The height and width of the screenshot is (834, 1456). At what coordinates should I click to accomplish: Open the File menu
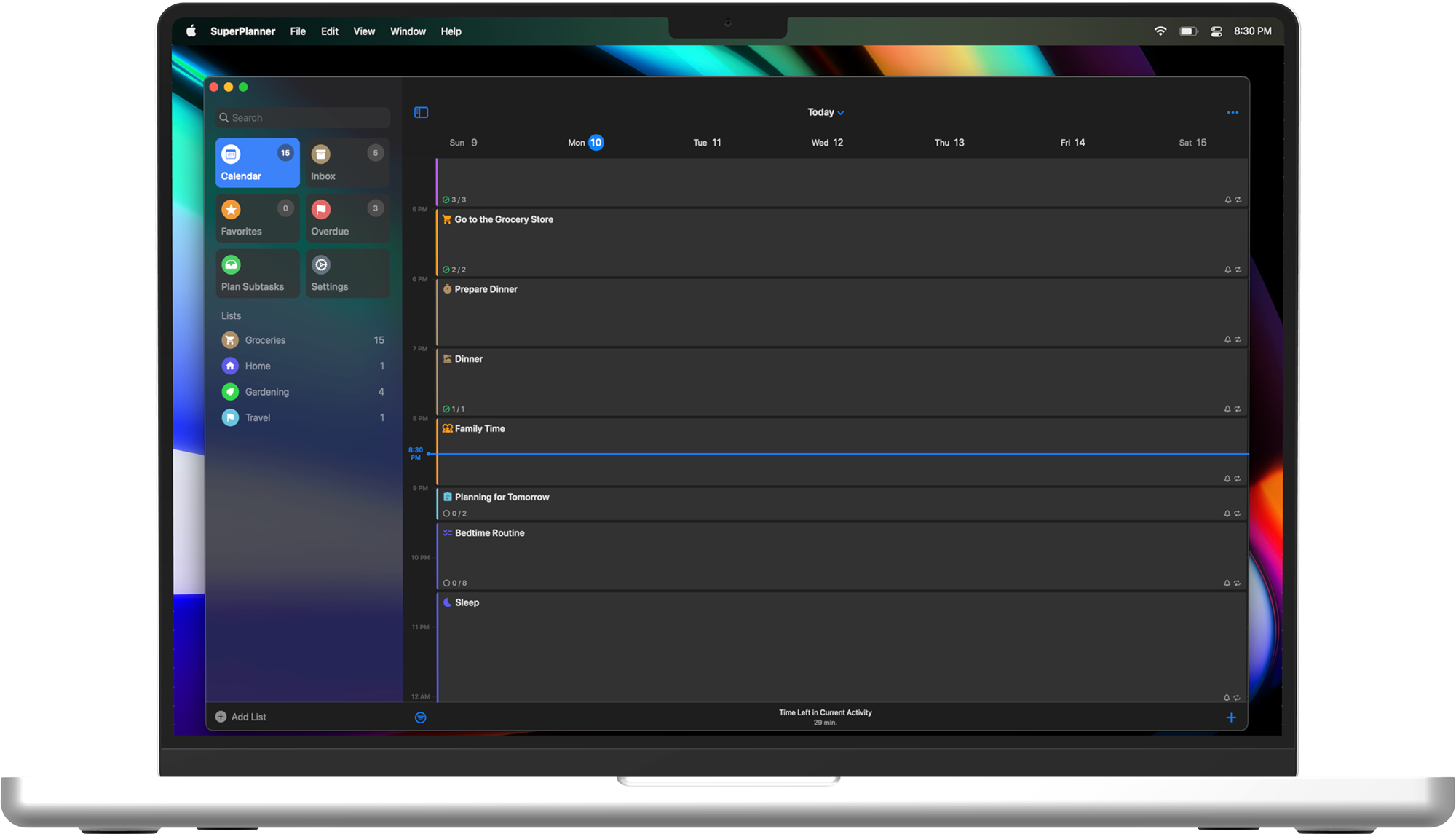pyautogui.click(x=298, y=31)
